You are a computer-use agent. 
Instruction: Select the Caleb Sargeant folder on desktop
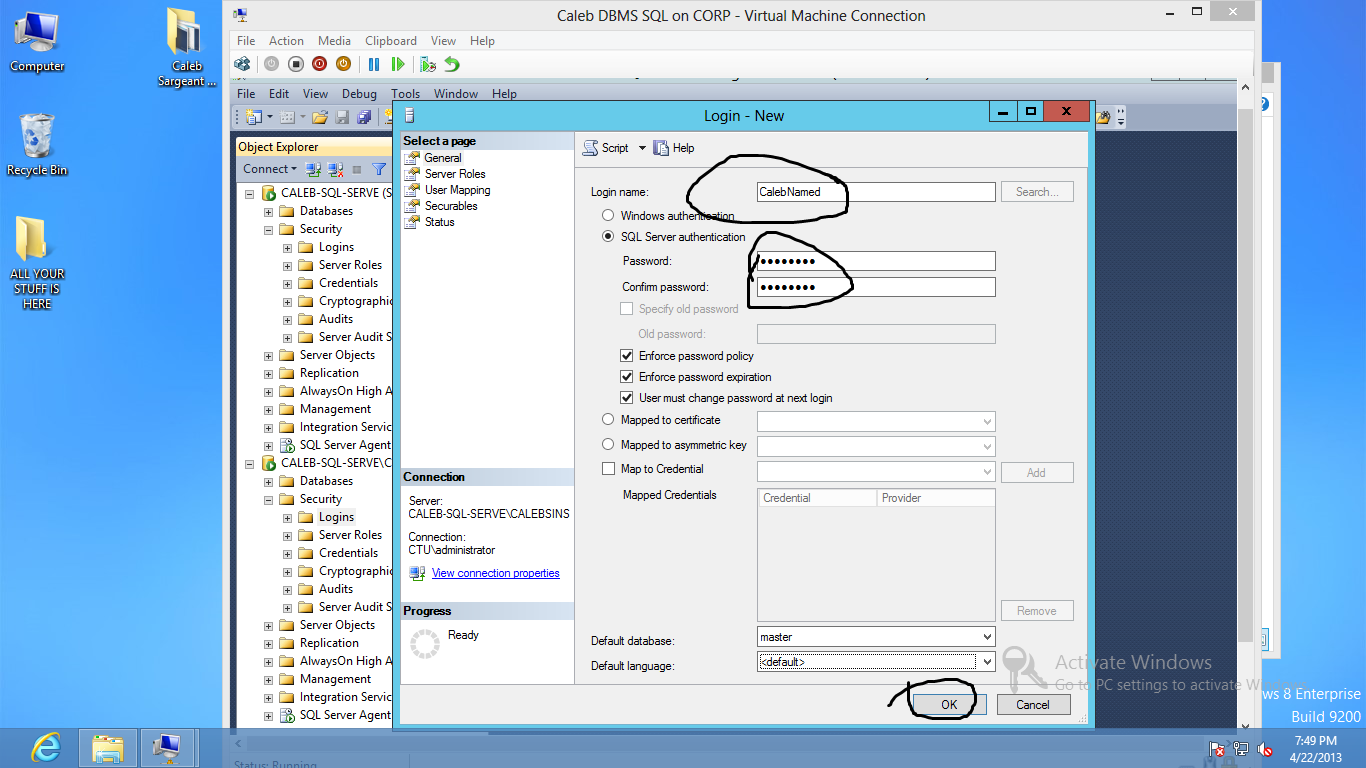tap(187, 48)
